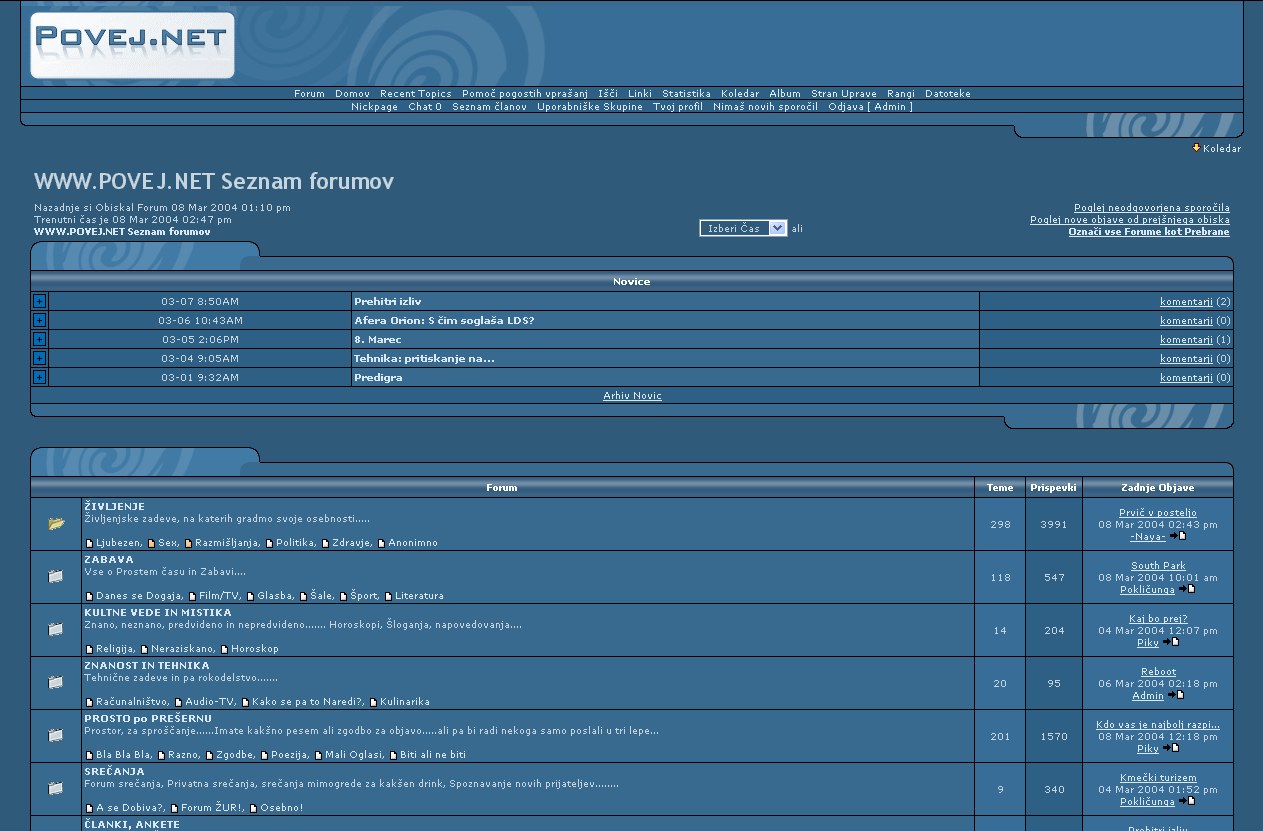View latest post icon in Kdo vas je najbolj row

click(x=1171, y=748)
